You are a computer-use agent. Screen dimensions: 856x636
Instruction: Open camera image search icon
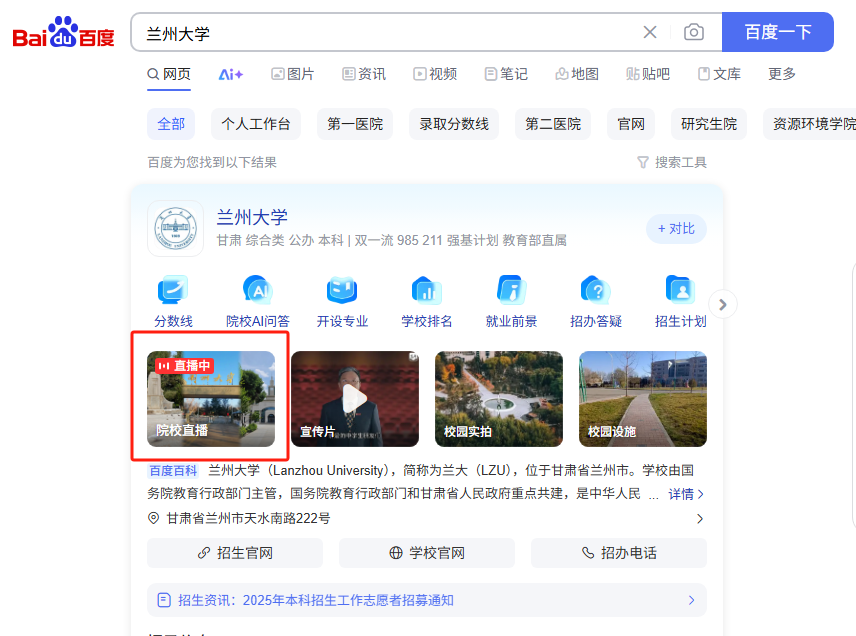point(693,32)
